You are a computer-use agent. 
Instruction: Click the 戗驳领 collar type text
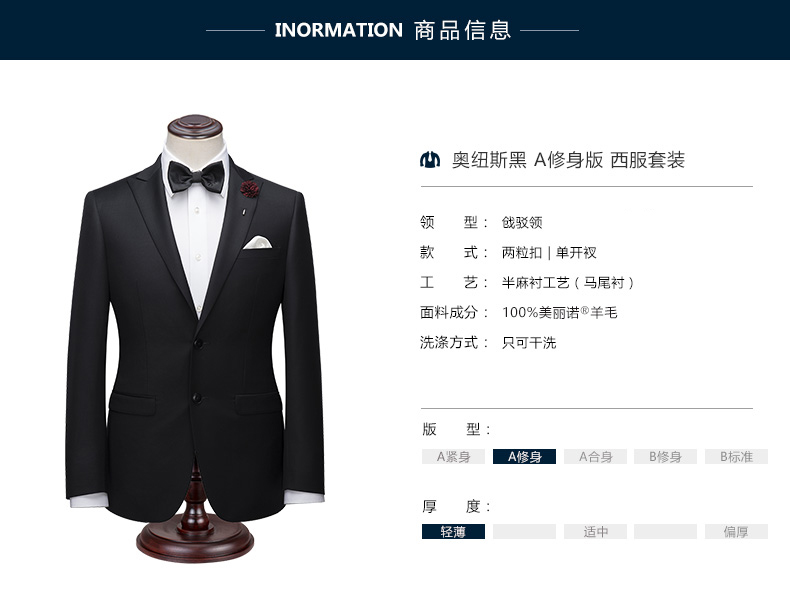click(522, 222)
